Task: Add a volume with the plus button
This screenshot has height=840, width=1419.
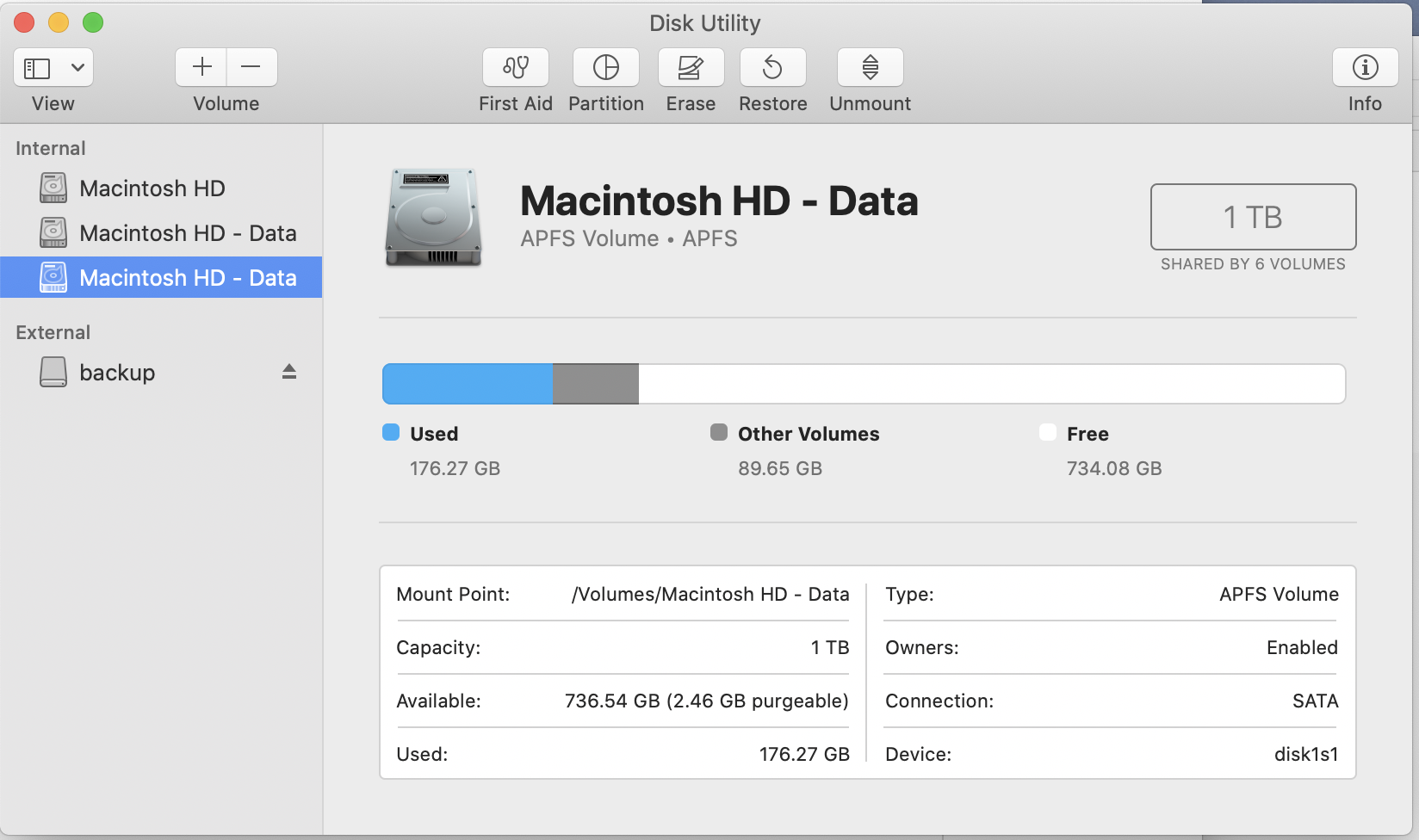Action: click(x=201, y=67)
